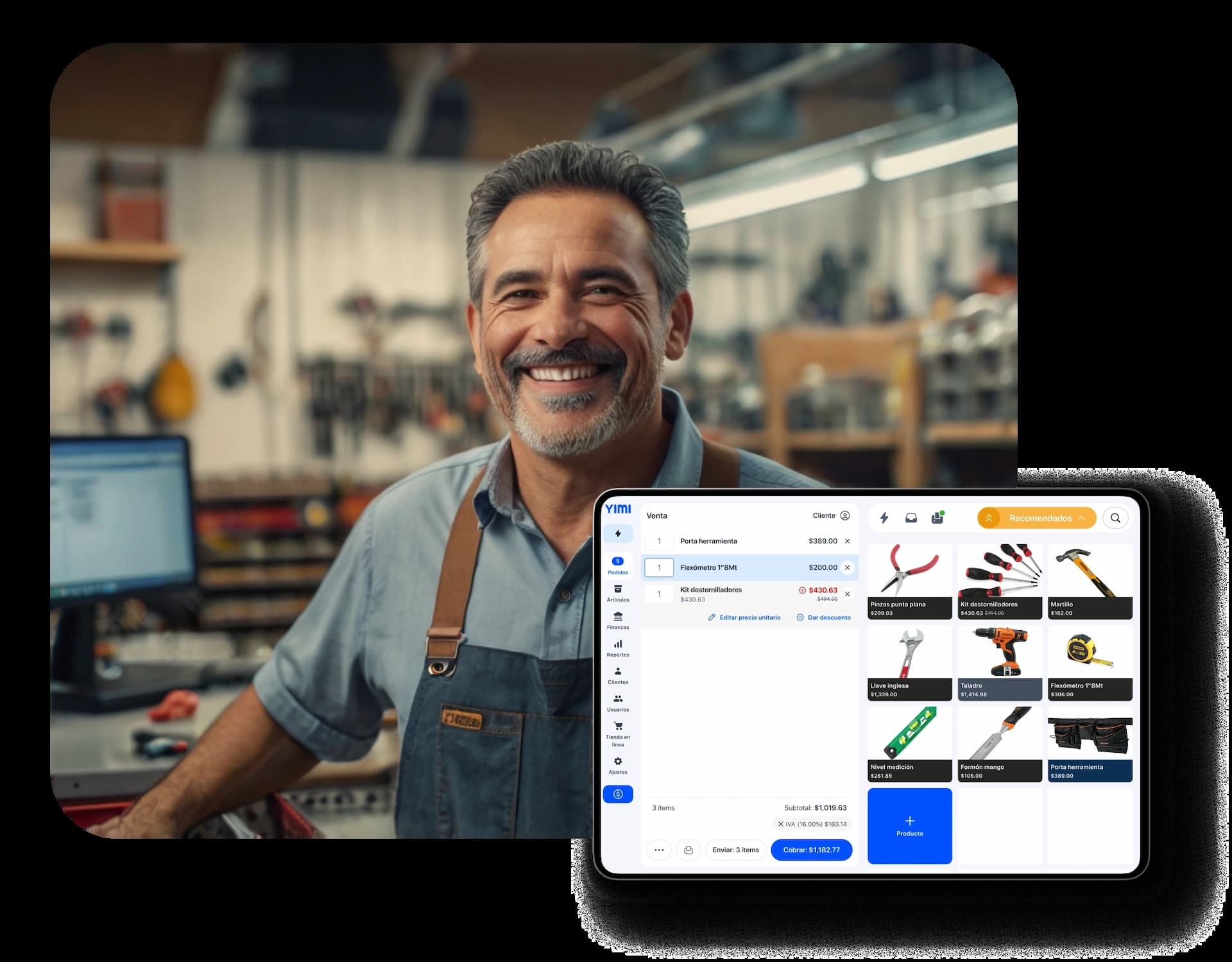This screenshot has height=962, width=1232.
Task: Open Reportes in the sidebar
Action: tap(618, 648)
